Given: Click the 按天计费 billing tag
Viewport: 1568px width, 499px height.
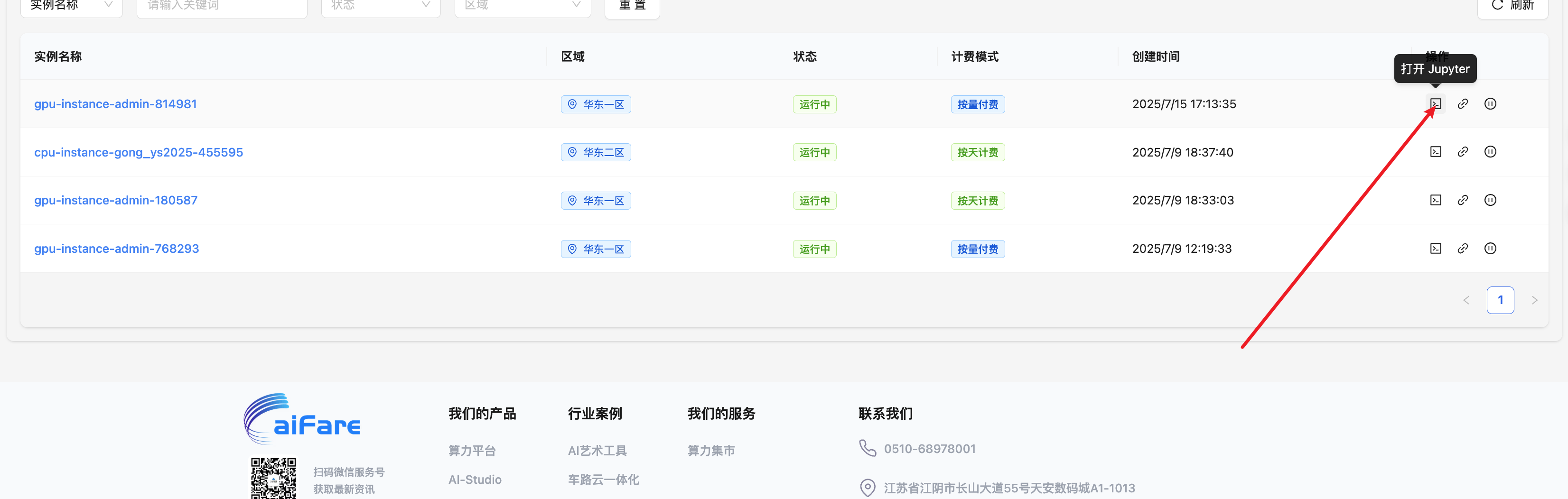Looking at the screenshot, I should pos(978,152).
